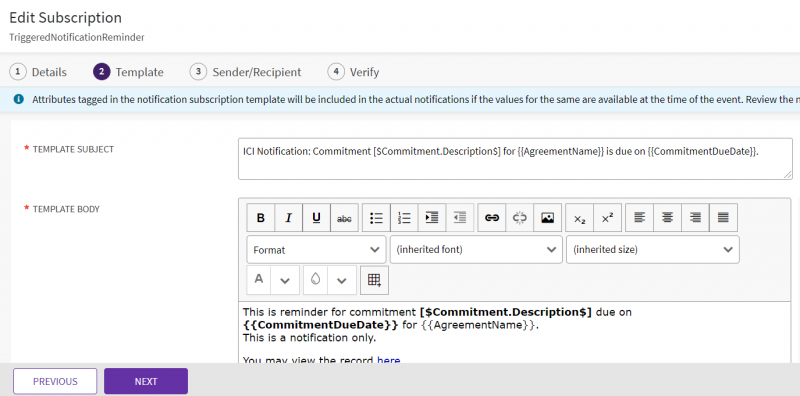Image resolution: width=800 pixels, height=396 pixels.
Task: Toggle underline formatting button
Action: tap(316, 218)
